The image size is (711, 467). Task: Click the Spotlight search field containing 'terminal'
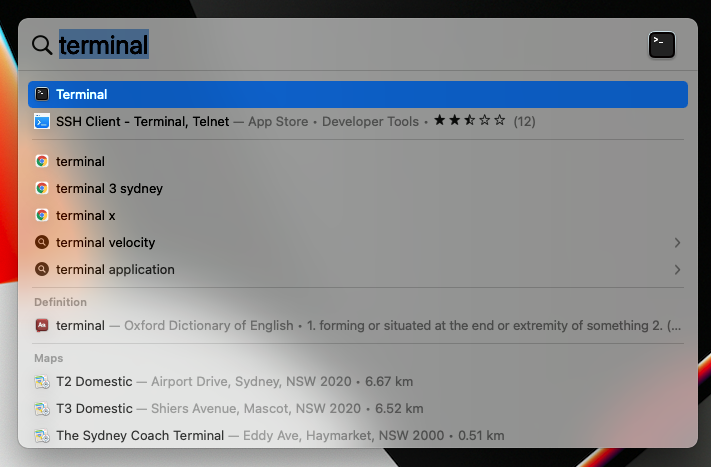pos(349,45)
